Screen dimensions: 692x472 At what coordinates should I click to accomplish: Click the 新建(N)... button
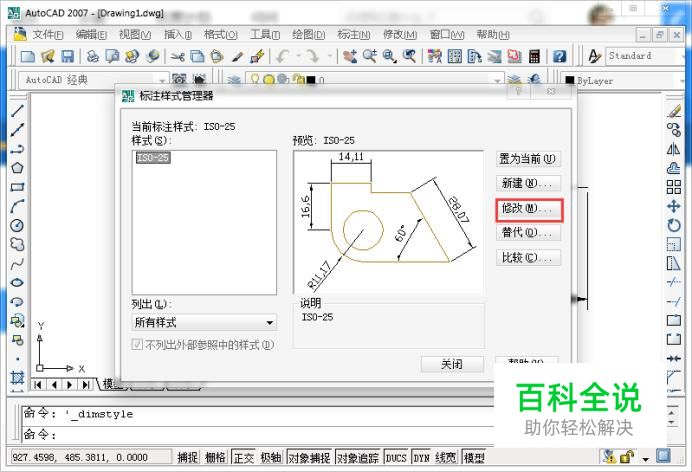(528, 183)
